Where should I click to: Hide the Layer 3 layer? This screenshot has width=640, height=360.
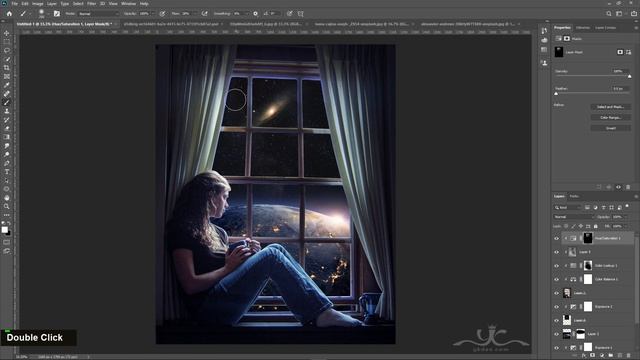click(x=556, y=252)
